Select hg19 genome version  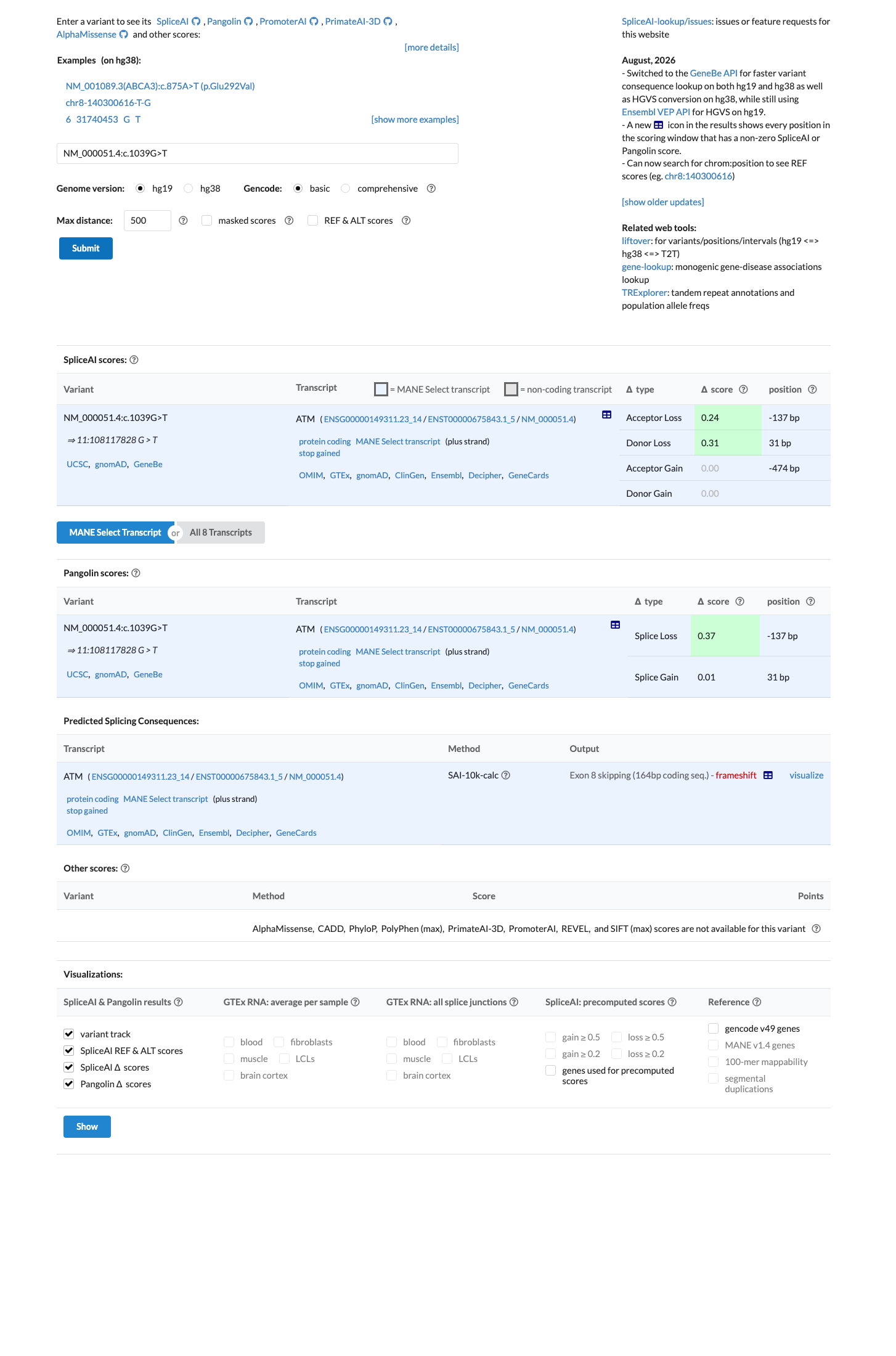[141, 189]
